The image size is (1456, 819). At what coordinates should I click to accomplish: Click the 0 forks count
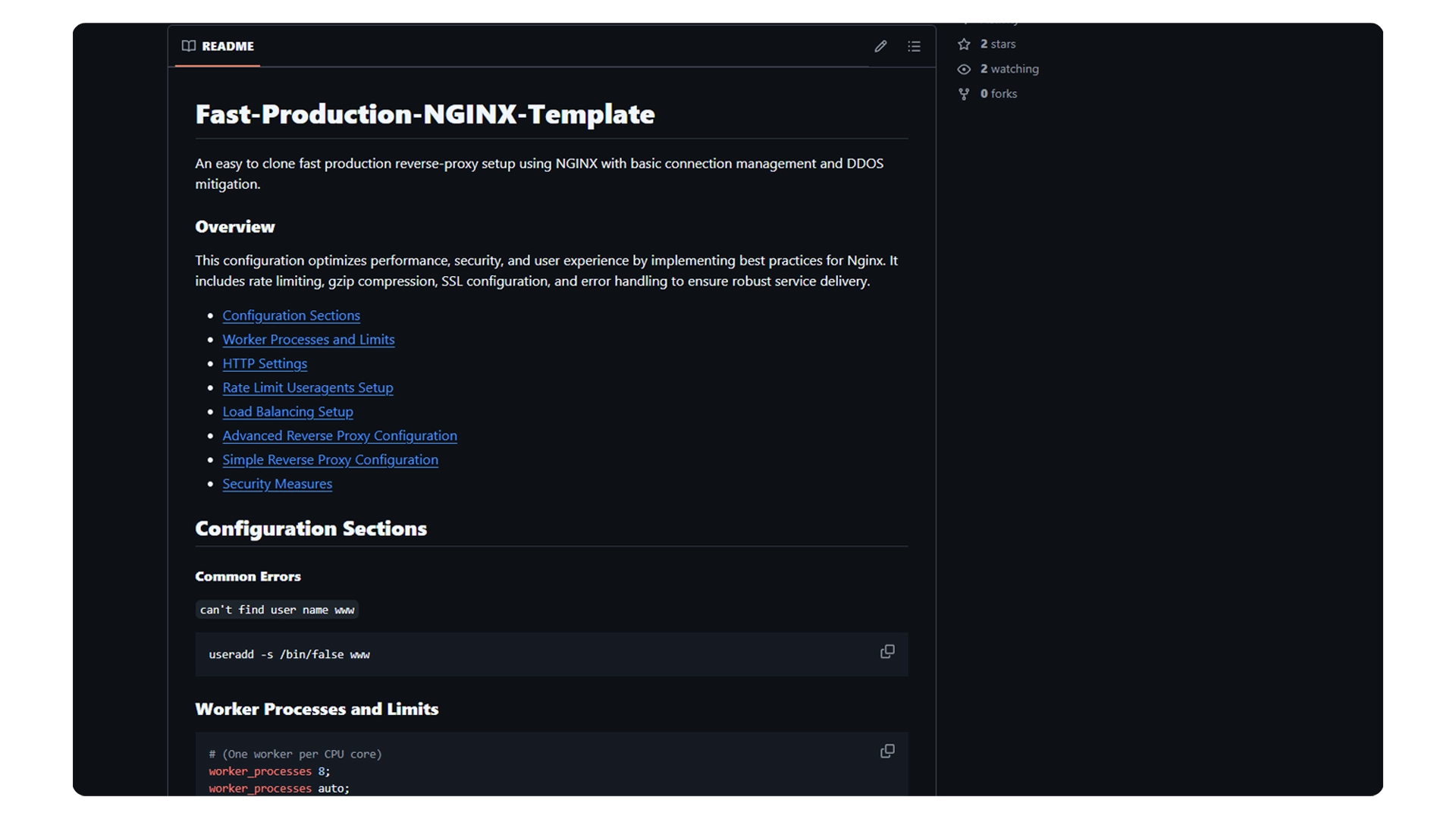(999, 94)
